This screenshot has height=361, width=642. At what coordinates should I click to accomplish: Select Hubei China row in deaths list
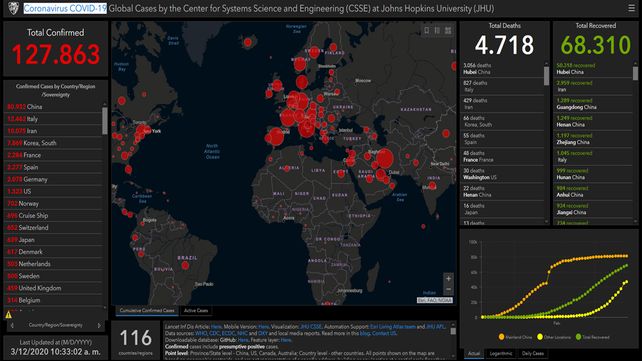[x=502, y=69]
